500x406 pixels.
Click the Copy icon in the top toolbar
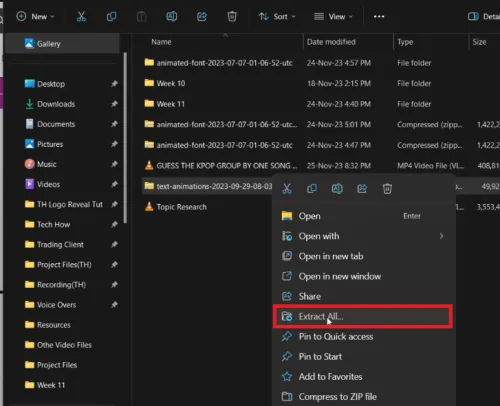coord(111,16)
